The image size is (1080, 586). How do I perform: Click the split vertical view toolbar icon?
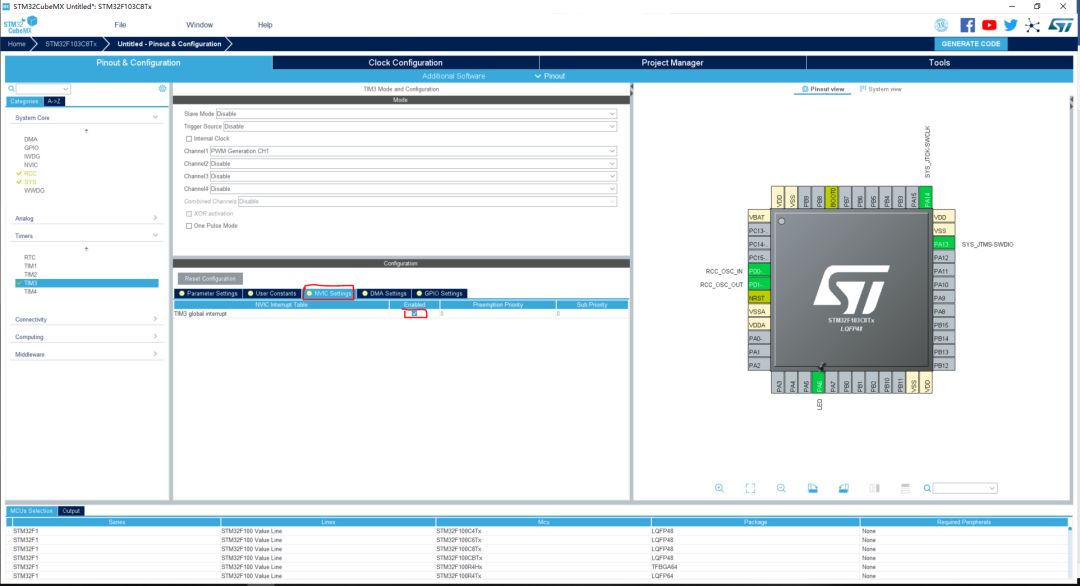pos(875,488)
